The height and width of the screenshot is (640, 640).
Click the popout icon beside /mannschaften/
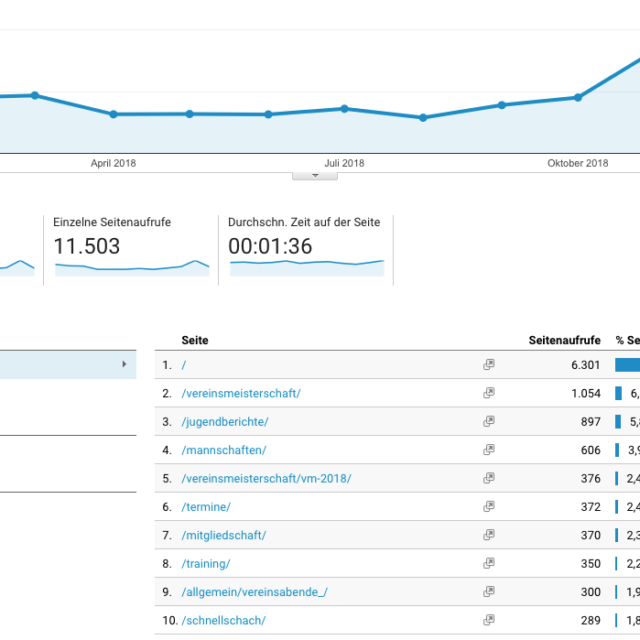tap(488, 450)
